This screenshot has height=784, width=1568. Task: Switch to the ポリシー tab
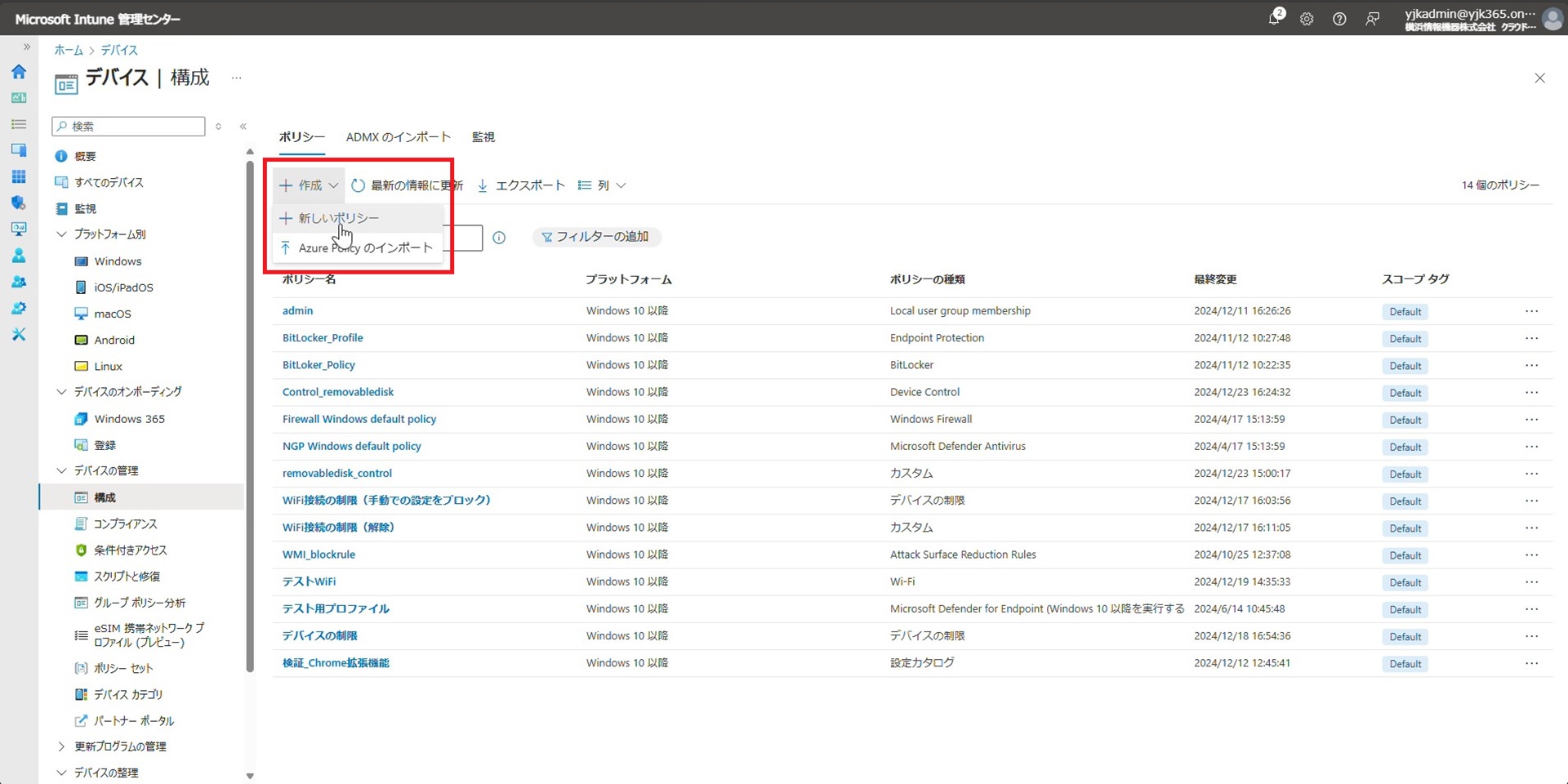pos(301,137)
